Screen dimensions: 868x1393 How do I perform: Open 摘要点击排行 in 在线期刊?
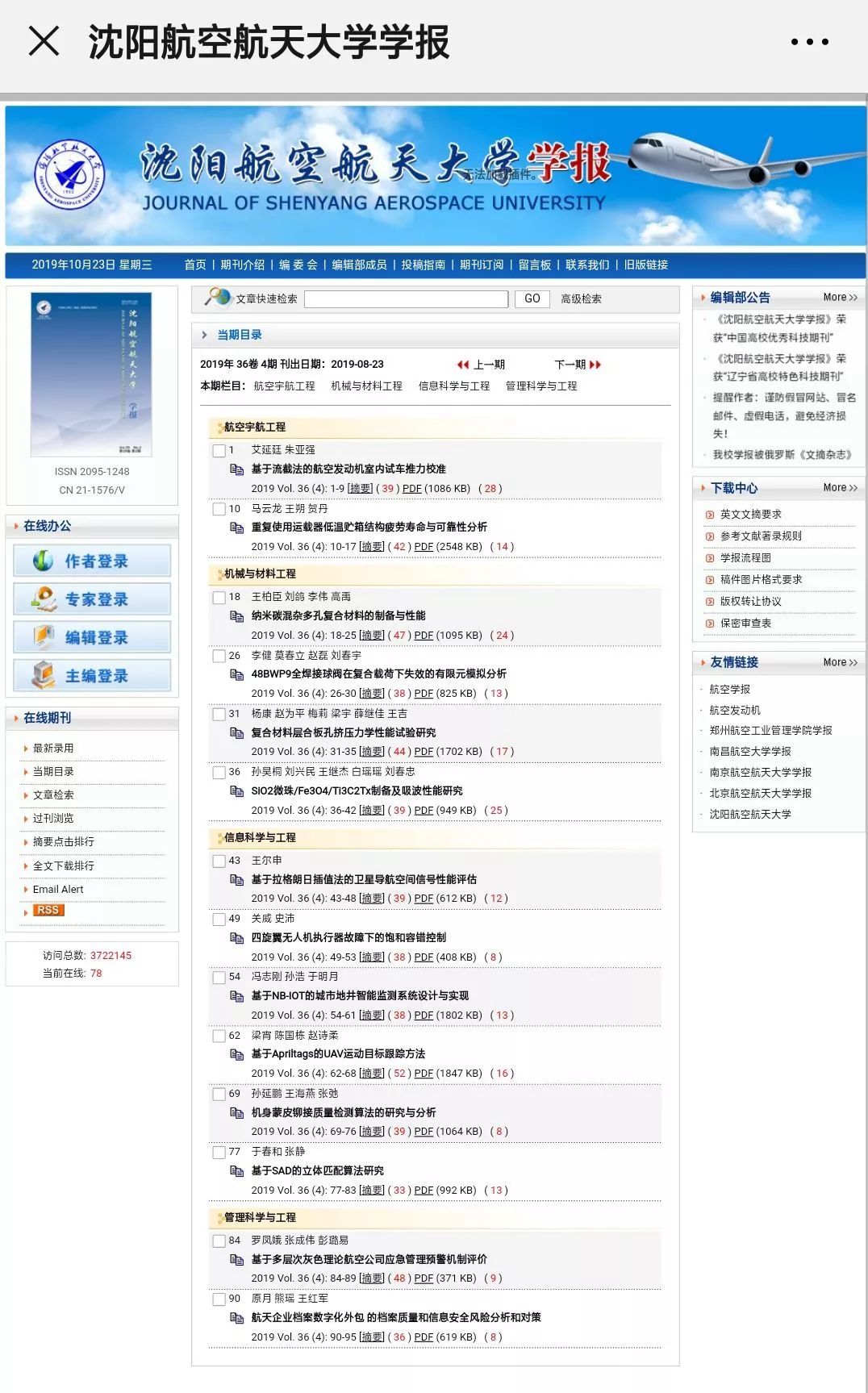point(64,842)
